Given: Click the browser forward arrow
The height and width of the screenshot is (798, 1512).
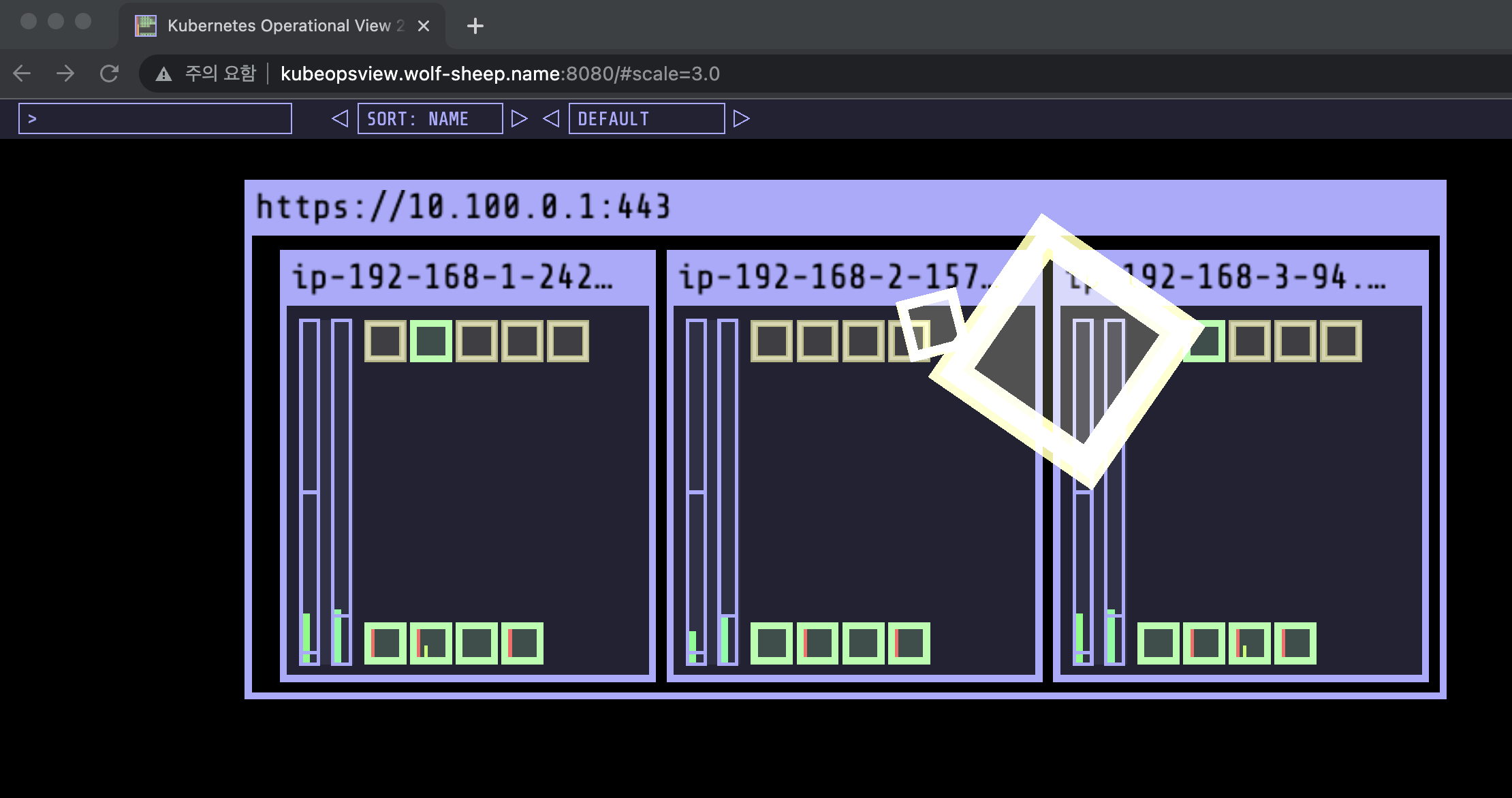Looking at the screenshot, I should [65, 74].
